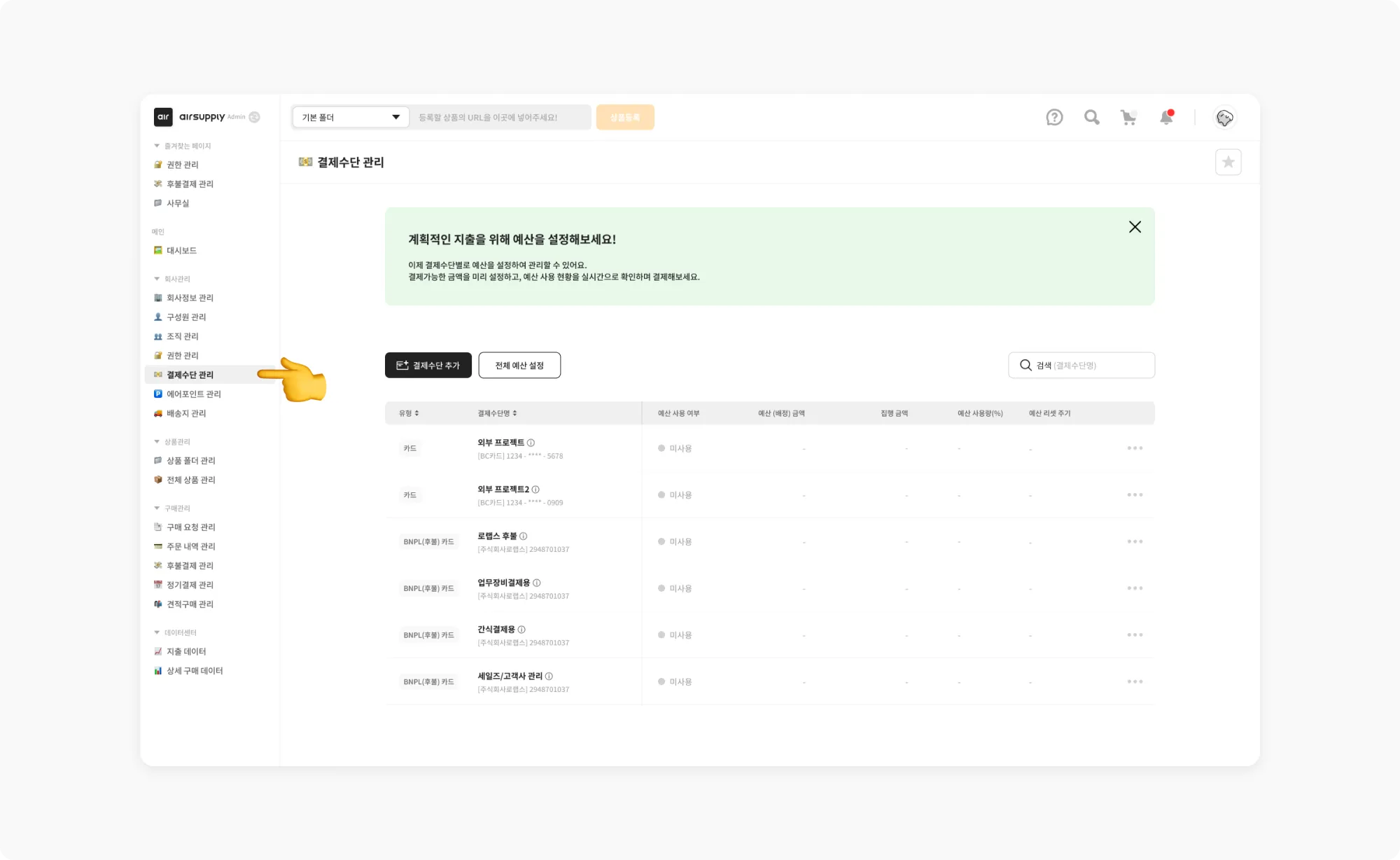Open the 기본 폴더 dropdown
The image size is (1400, 860).
[351, 118]
